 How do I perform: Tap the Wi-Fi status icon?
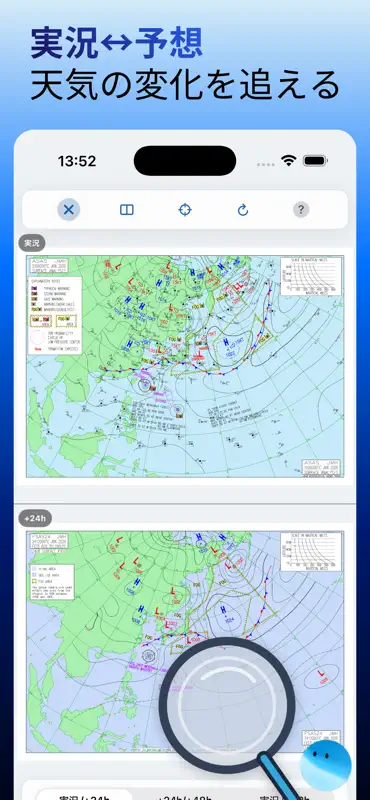tap(288, 161)
